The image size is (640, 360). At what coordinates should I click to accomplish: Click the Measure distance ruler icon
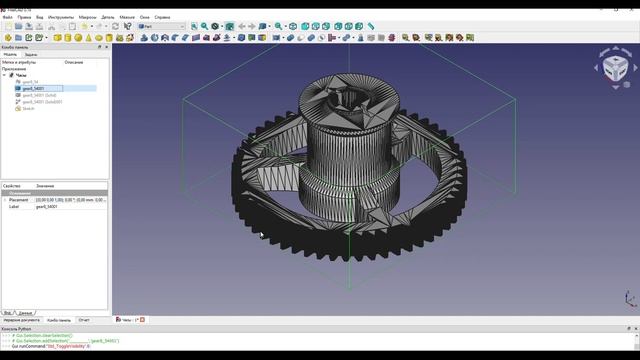tap(371, 26)
